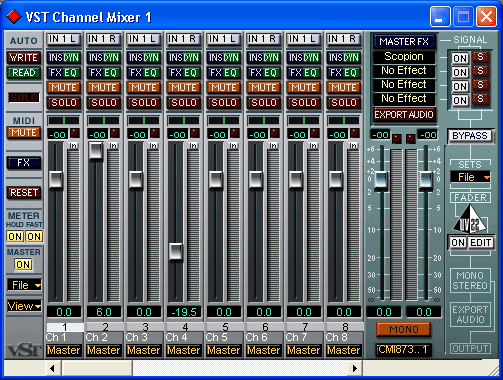The width and height of the screenshot is (503, 380).
Task: Click the In meter button on channel 2
Action: 113,146
